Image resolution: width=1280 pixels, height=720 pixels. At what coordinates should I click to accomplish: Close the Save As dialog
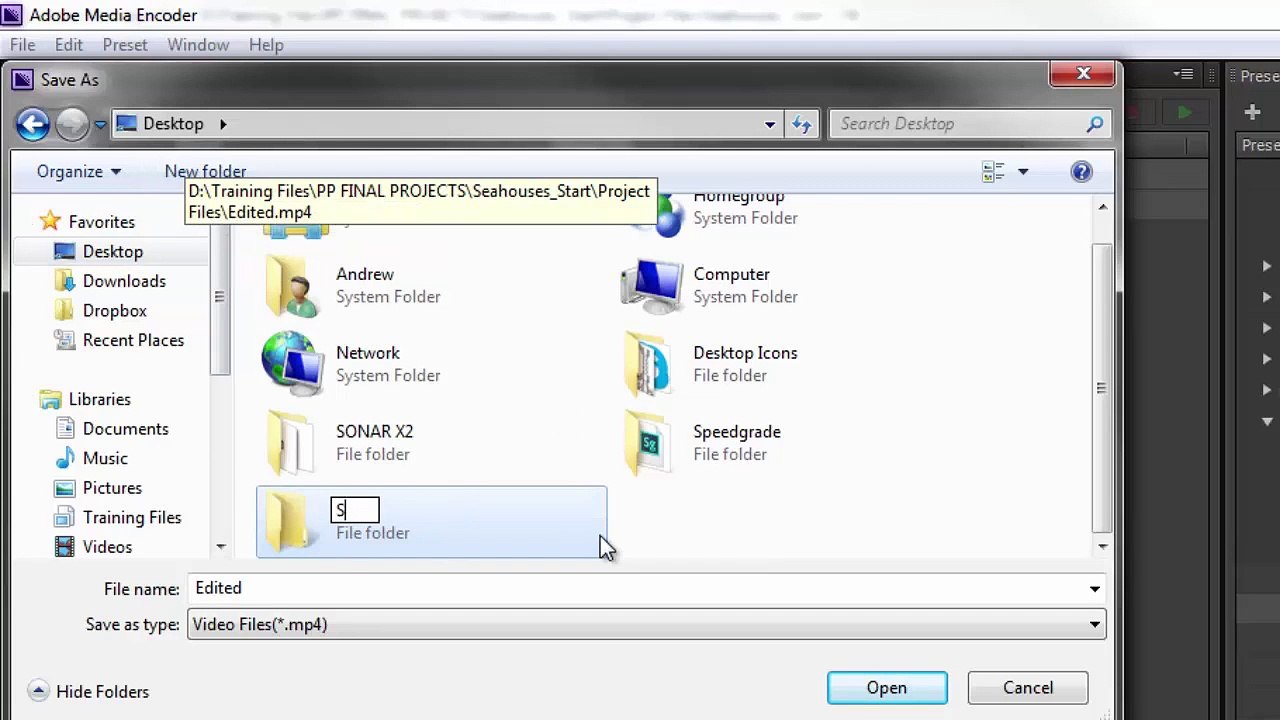pos(1083,74)
